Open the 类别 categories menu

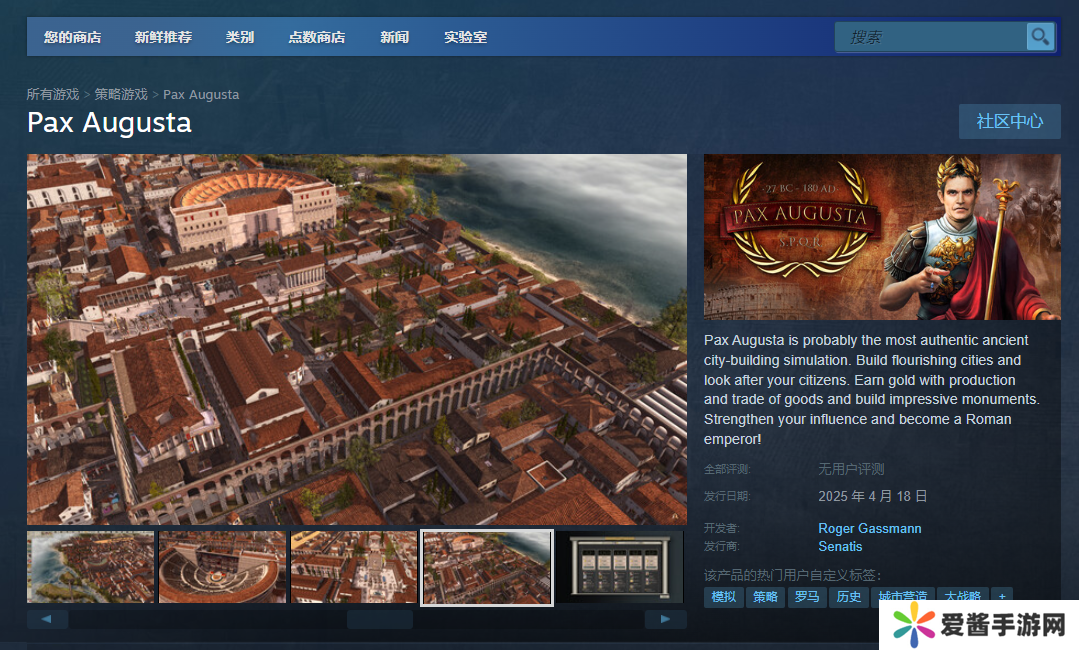pyautogui.click(x=240, y=37)
